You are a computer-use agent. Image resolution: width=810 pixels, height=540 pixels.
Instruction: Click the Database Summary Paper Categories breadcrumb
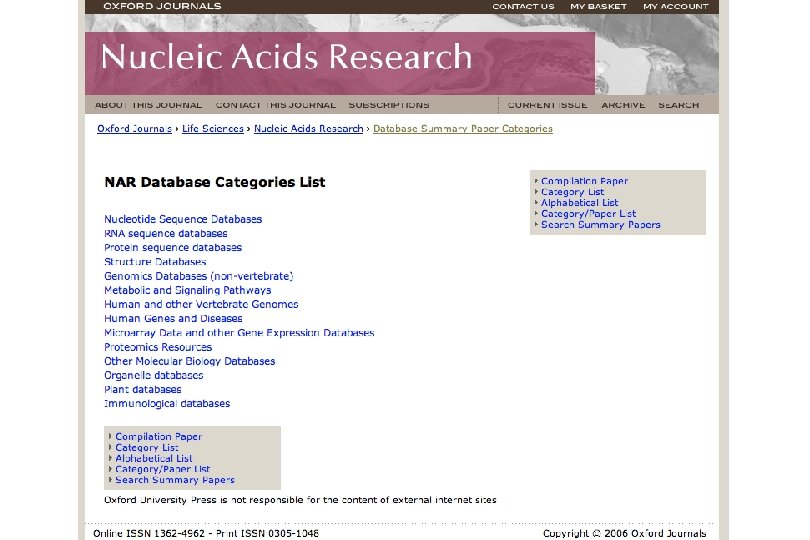point(463,129)
